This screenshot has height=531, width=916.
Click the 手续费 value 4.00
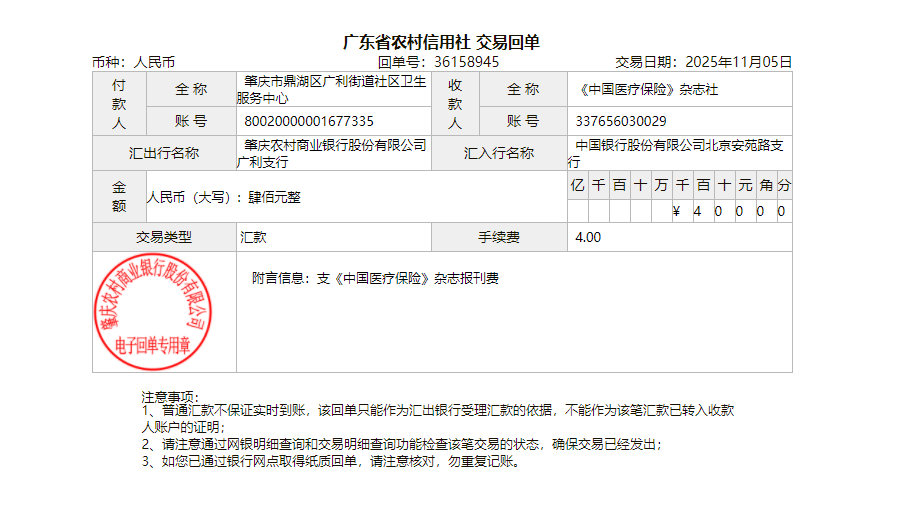tap(589, 238)
